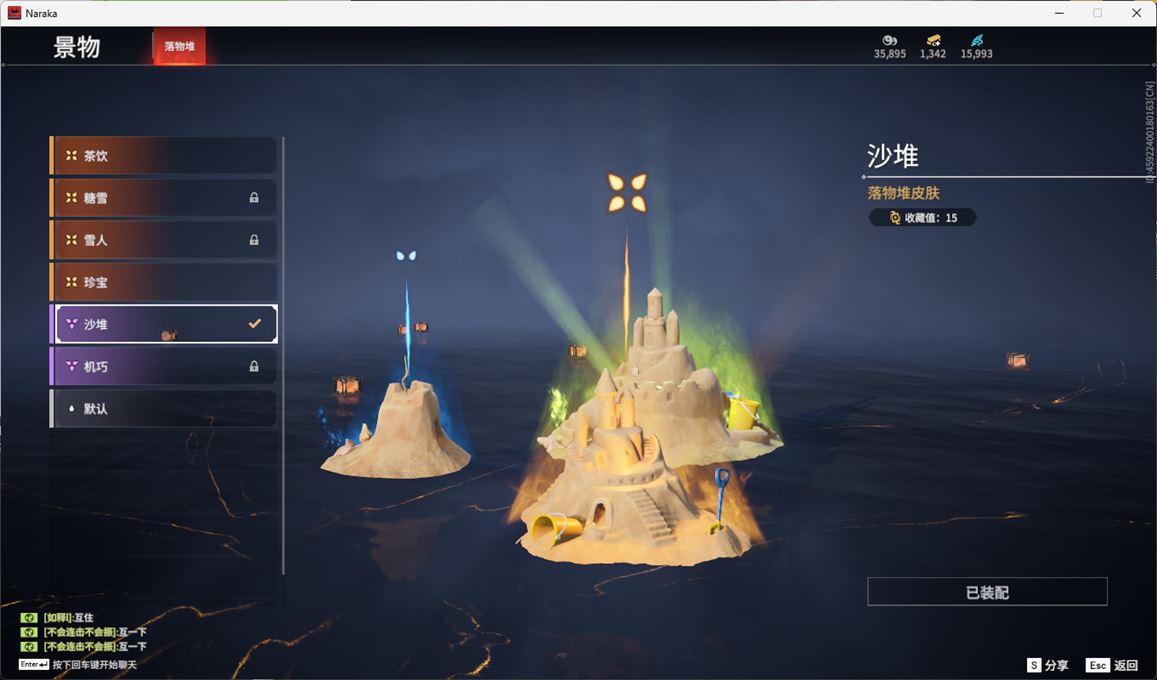This screenshot has width=1157, height=680.
Task: Click the 分享 share button
Action: pyautogui.click(x=1048, y=665)
